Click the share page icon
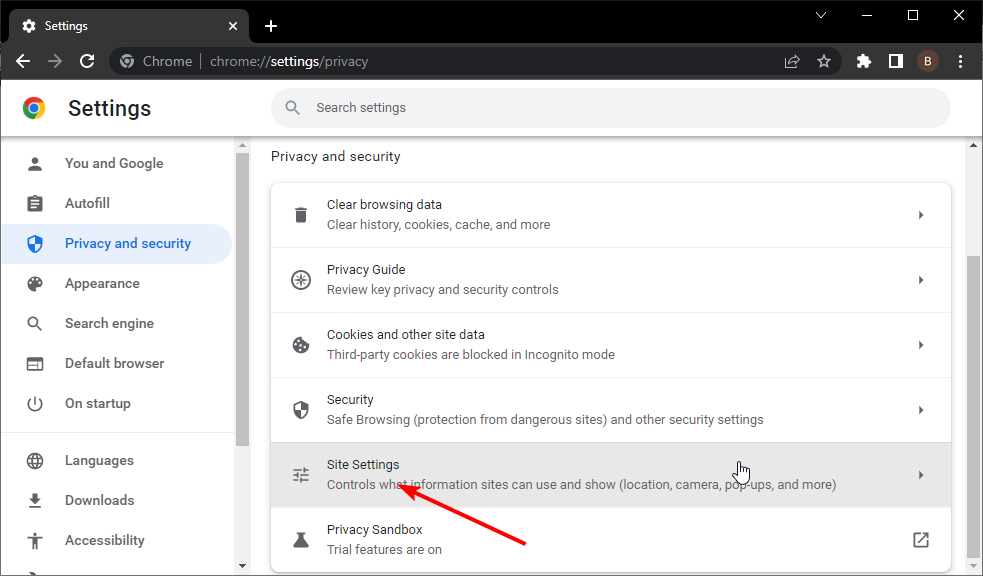The height and width of the screenshot is (576, 983). [x=792, y=61]
